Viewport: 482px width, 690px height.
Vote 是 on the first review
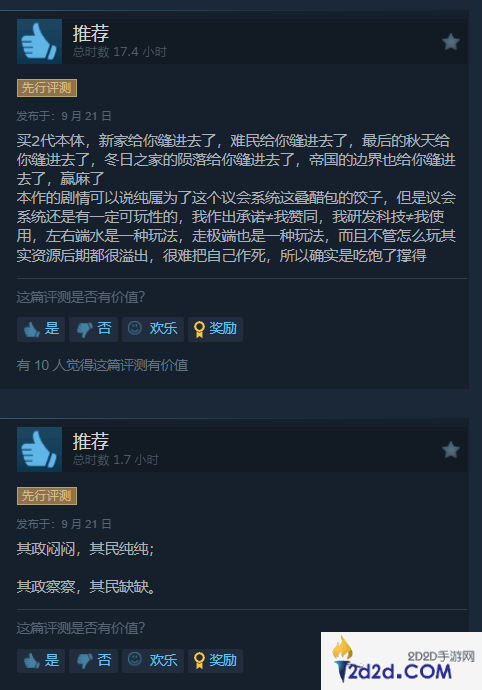[x=41, y=329]
